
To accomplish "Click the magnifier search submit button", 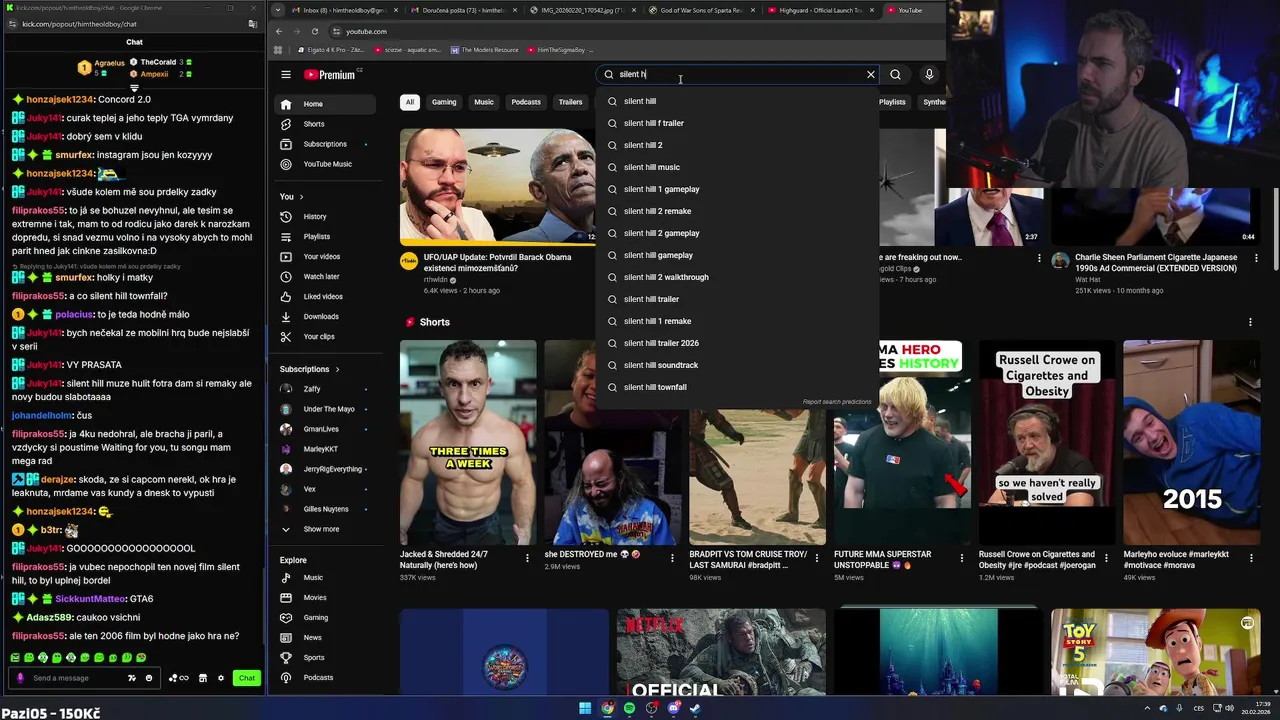I will pos(895,74).
